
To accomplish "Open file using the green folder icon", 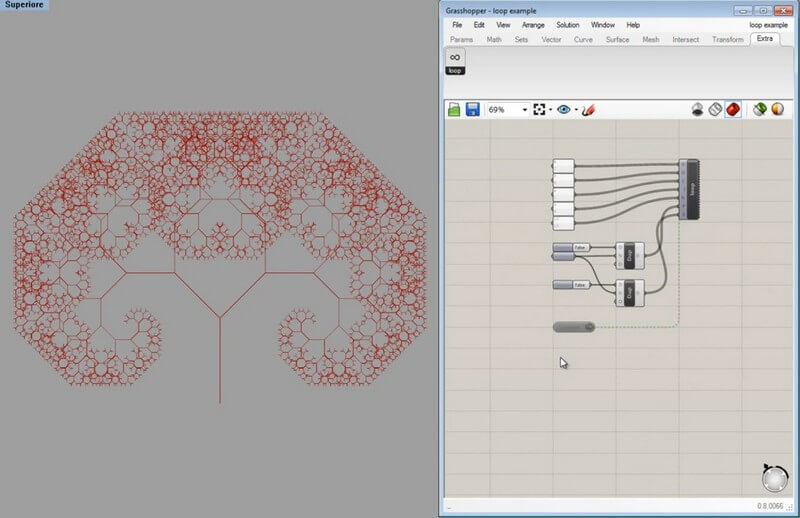I will (x=454, y=109).
